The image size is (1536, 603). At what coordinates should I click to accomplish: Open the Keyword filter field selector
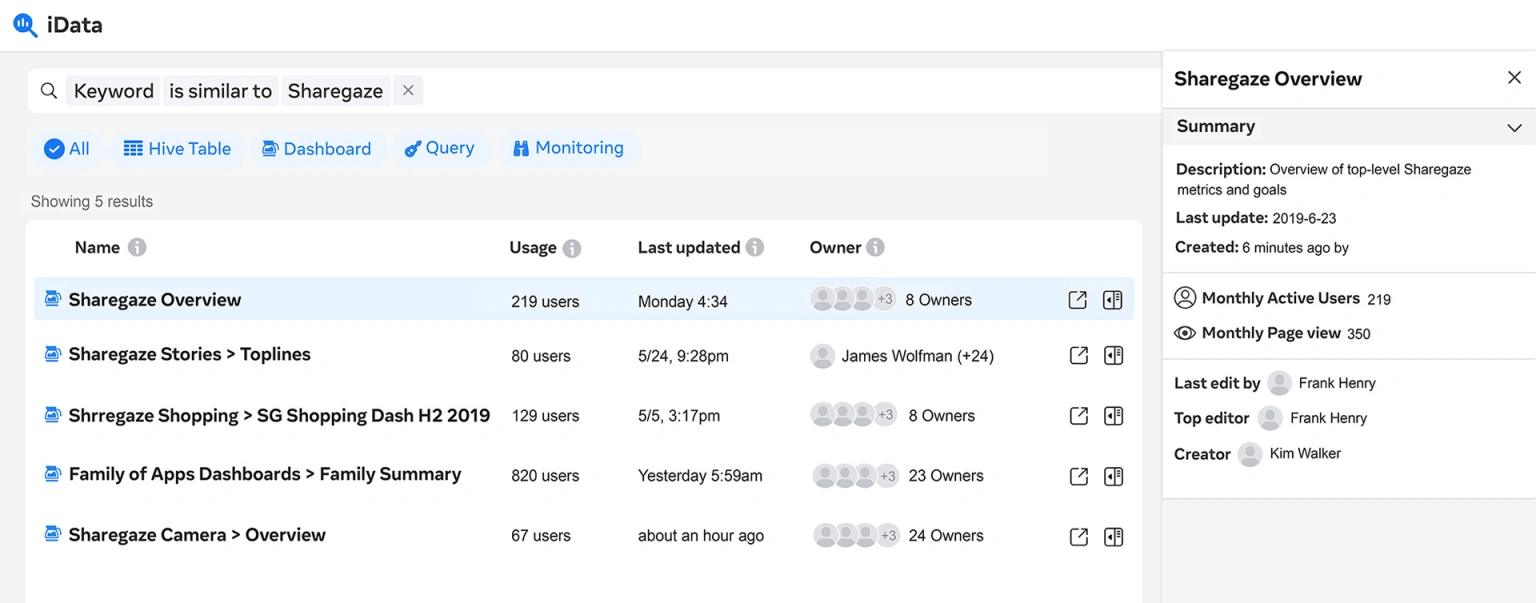pyautogui.click(x=113, y=91)
